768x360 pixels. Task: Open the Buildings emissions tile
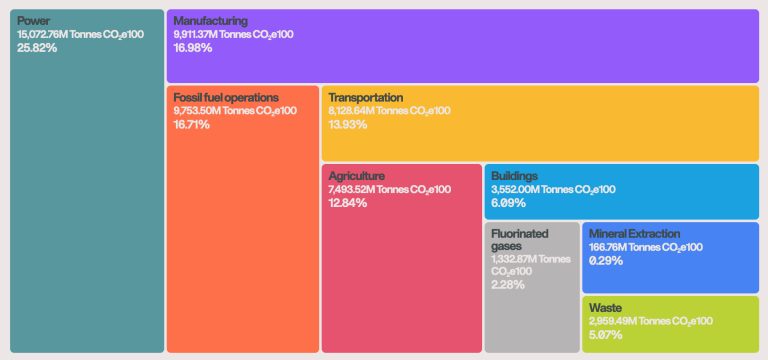click(x=622, y=192)
